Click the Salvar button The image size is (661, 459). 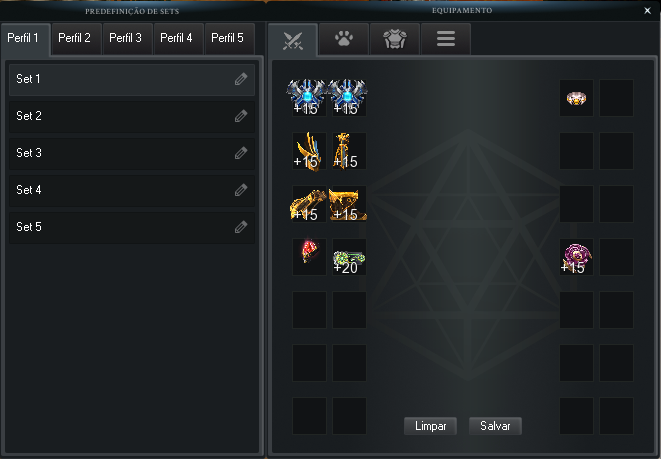coord(495,426)
